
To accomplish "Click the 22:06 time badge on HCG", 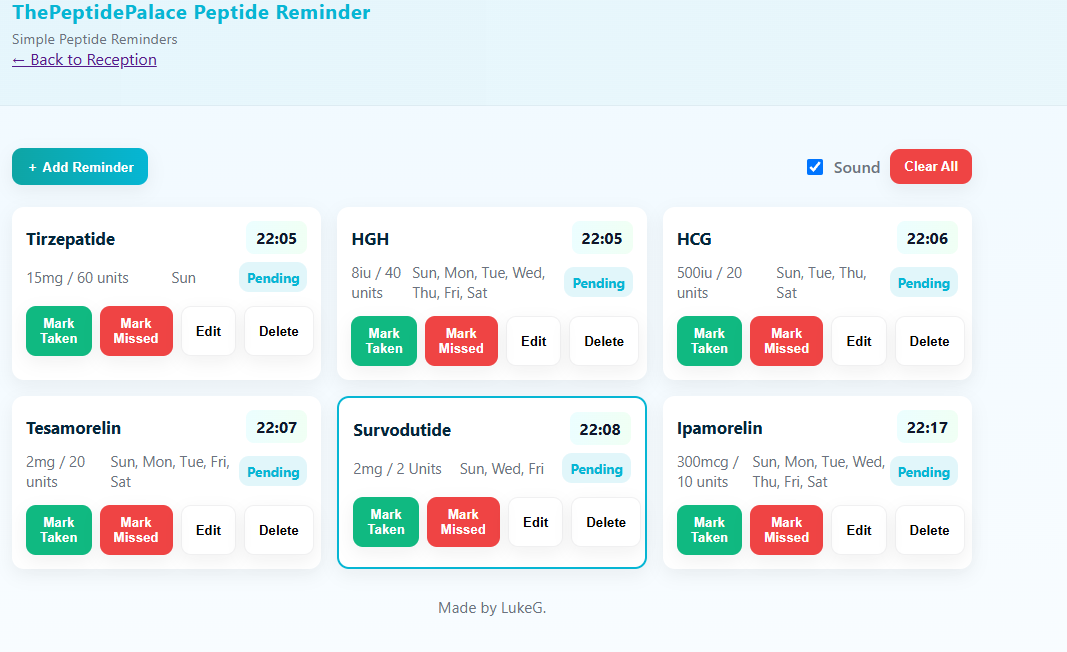I will [927, 238].
